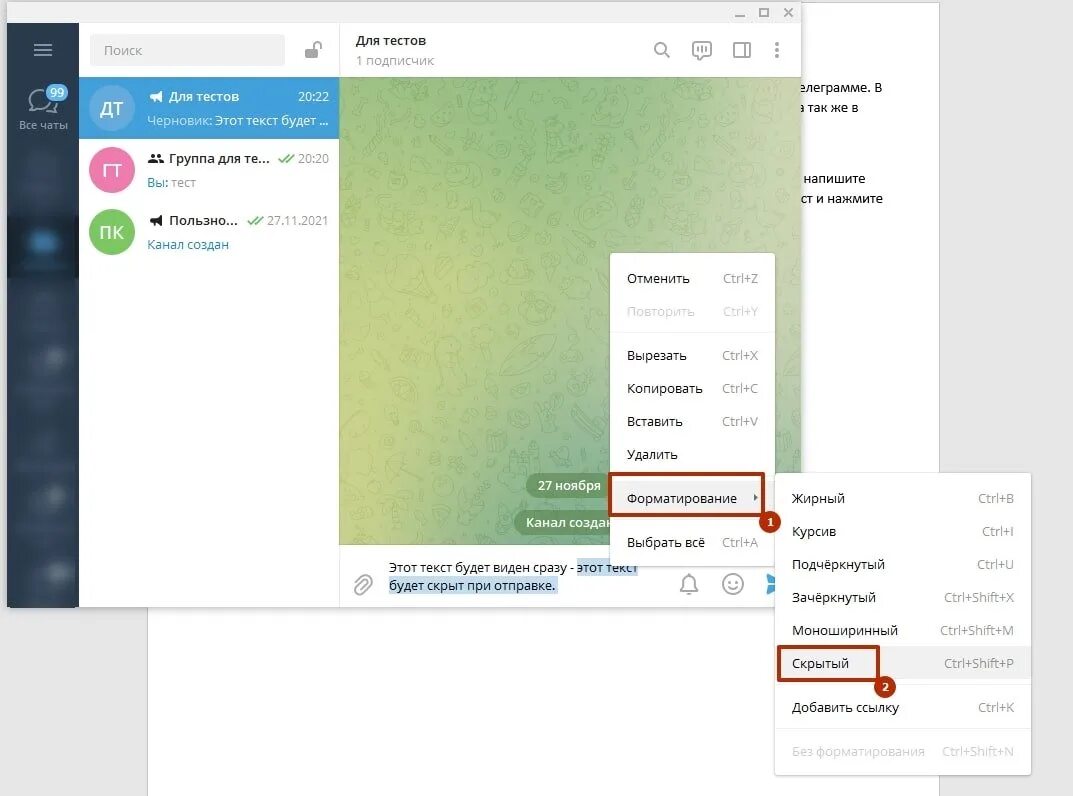
Task: Toggle the silent broadcast bell icon
Action: pyautogui.click(x=689, y=584)
